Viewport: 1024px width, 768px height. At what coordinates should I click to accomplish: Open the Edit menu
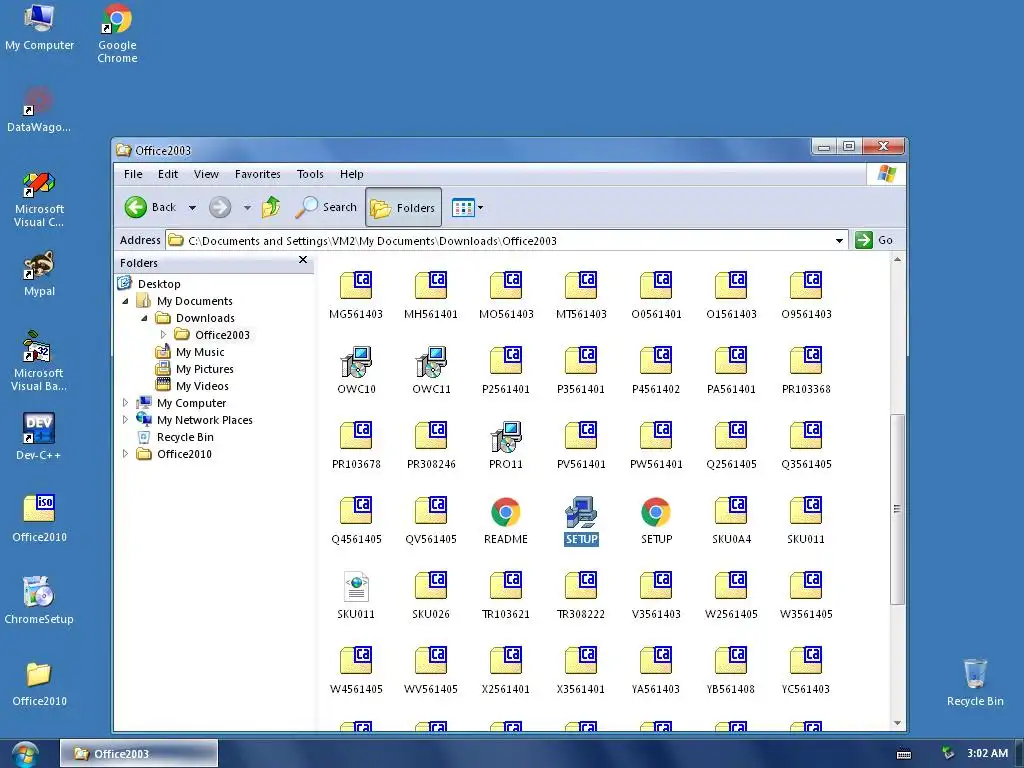tap(168, 174)
